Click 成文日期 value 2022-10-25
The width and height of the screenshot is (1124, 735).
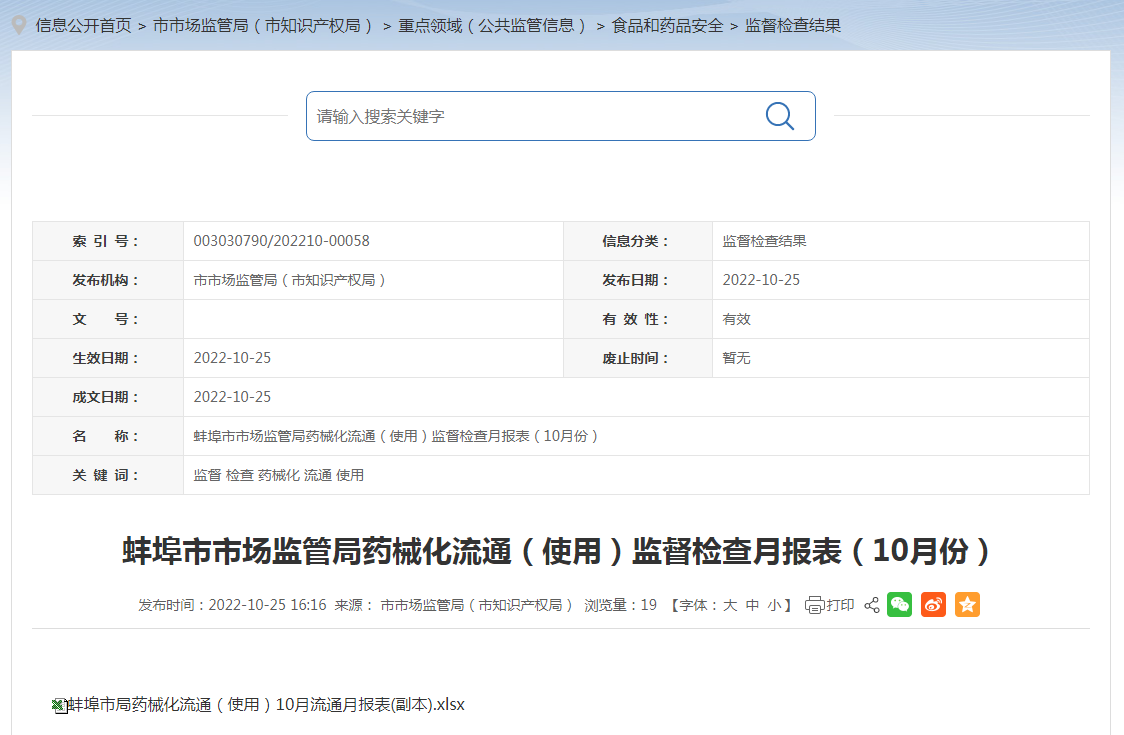coord(232,397)
